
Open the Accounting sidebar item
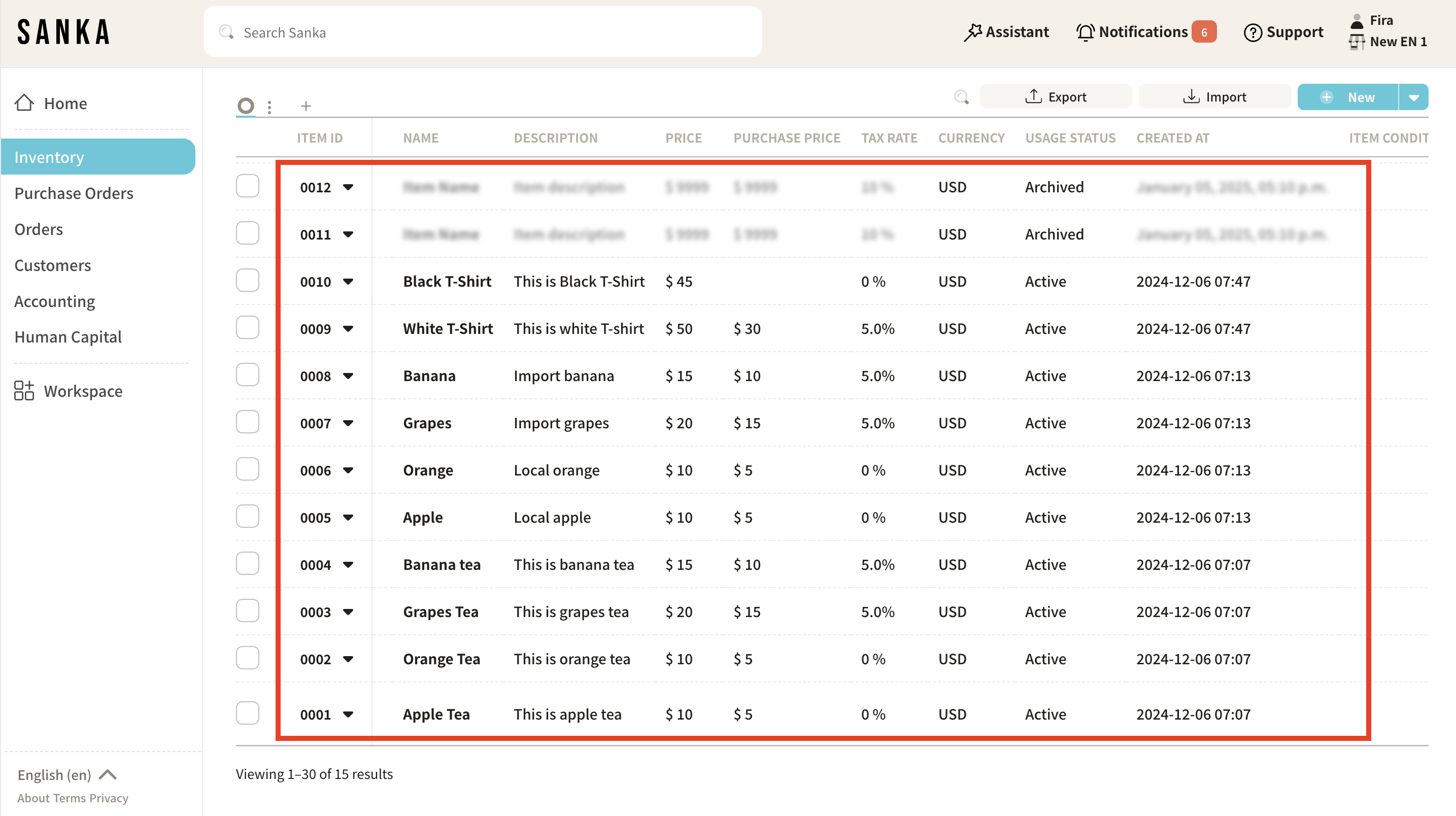(54, 301)
